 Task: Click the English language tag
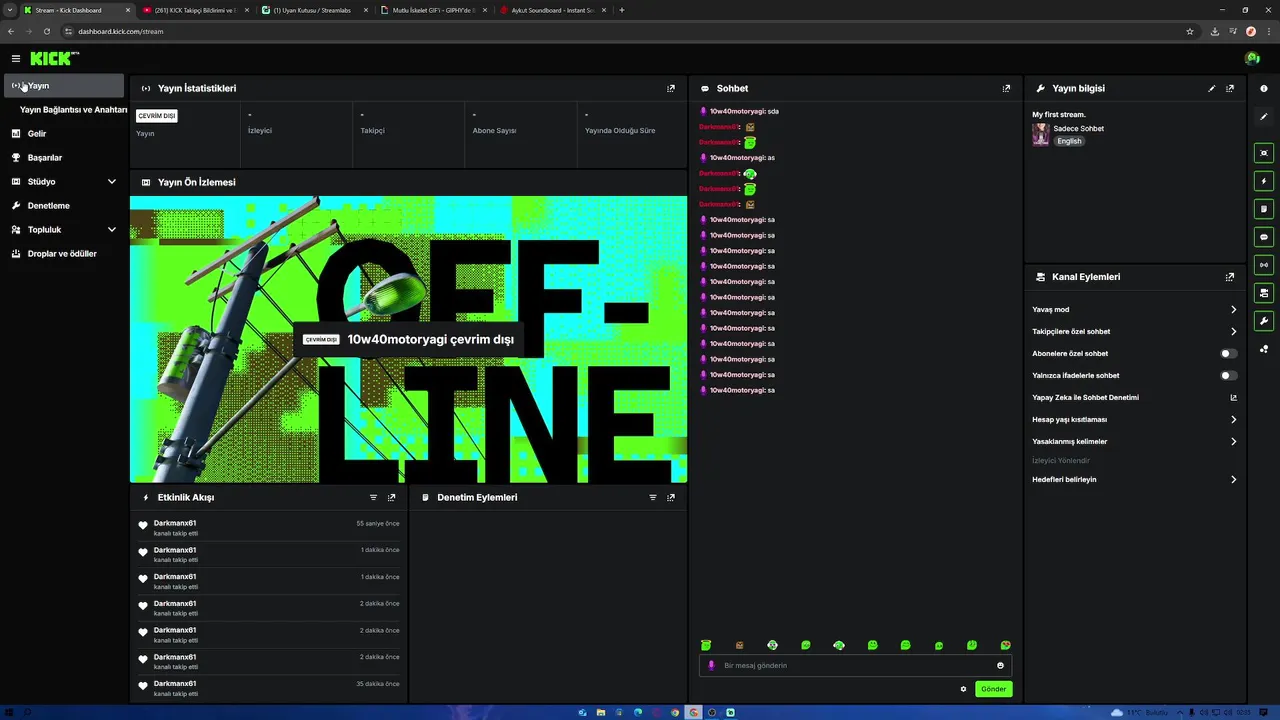click(x=1069, y=142)
